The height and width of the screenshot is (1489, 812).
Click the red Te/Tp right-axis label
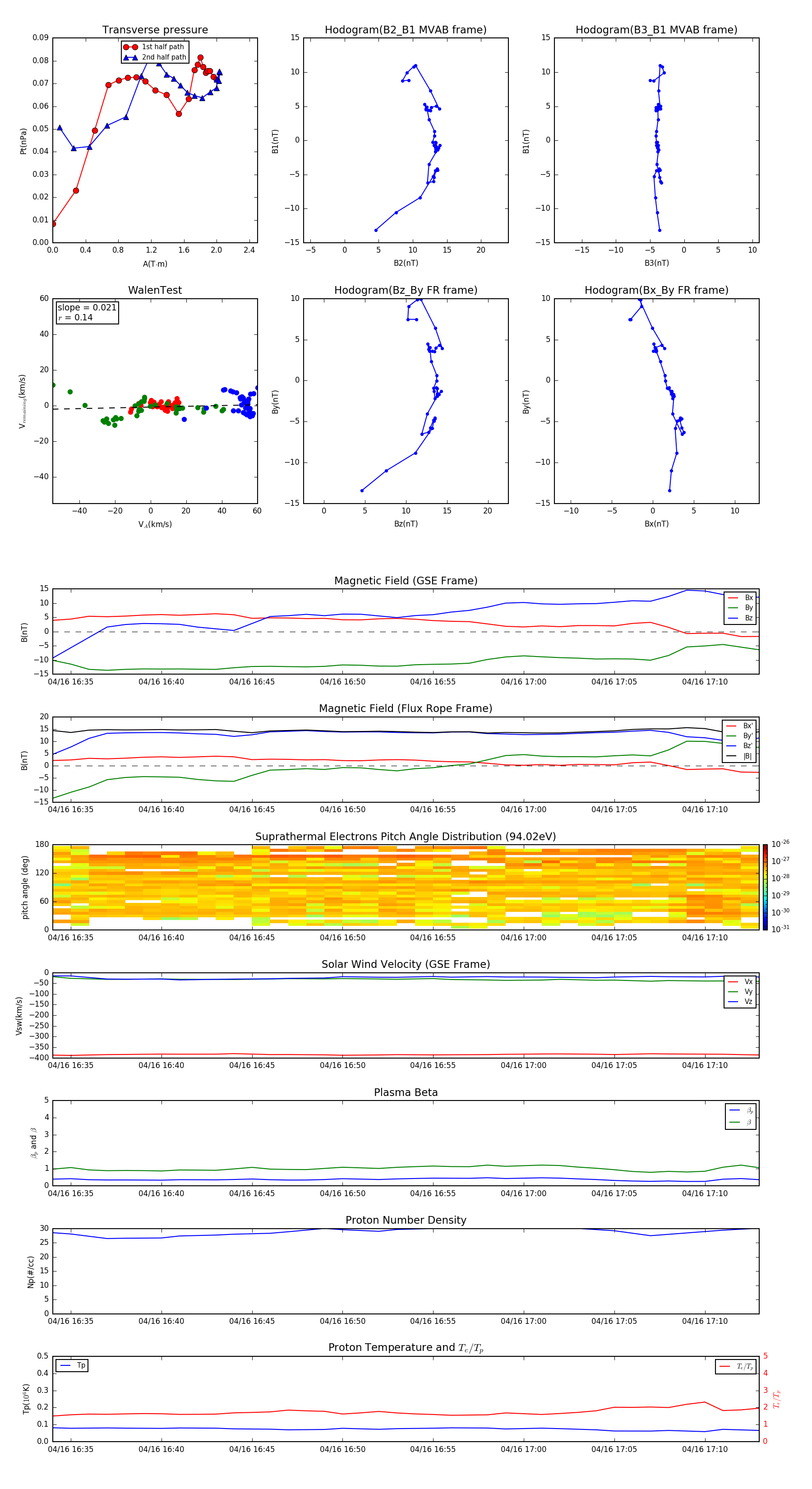[x=777, y=1399]
